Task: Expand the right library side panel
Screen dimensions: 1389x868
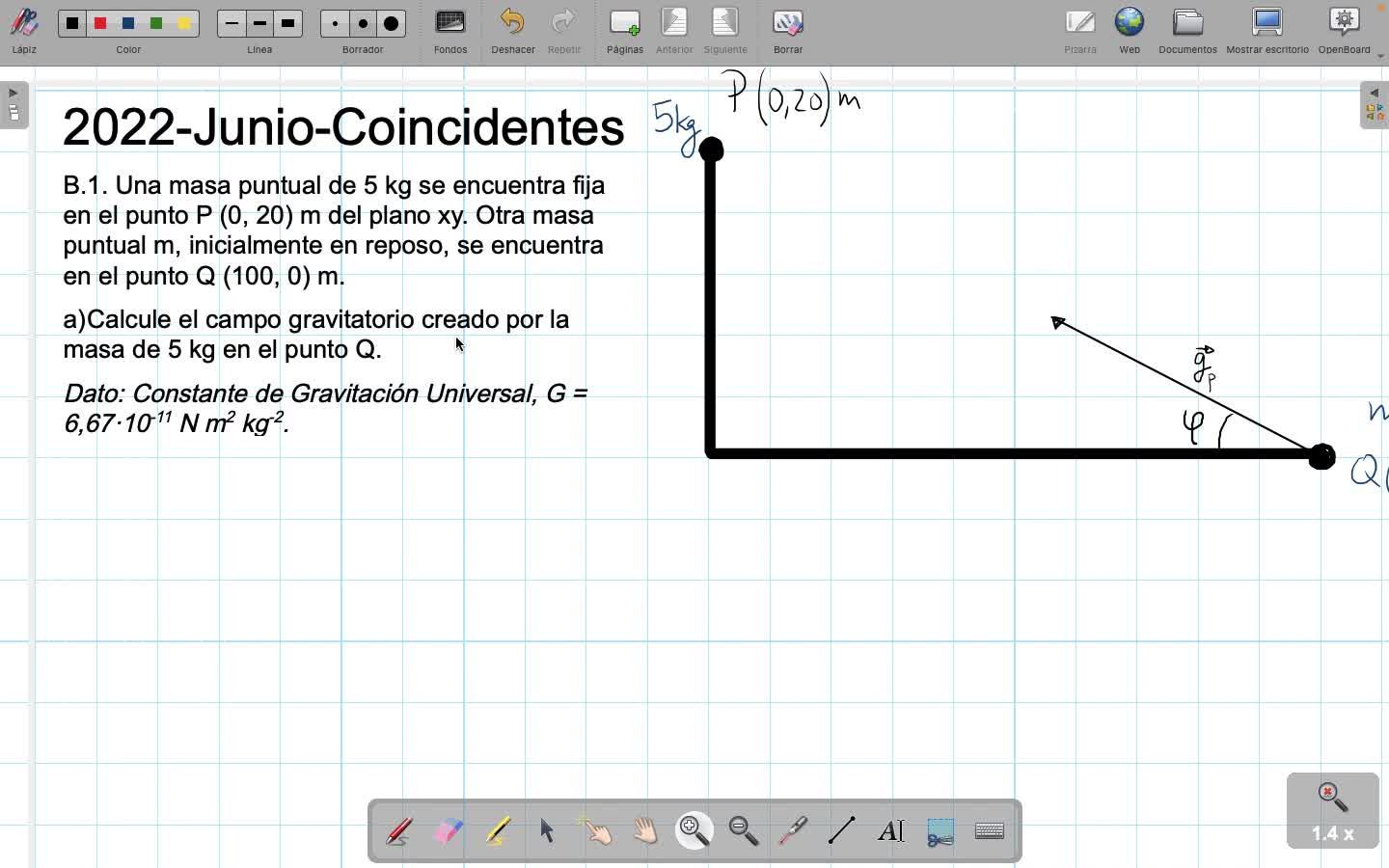Action: [x=1375, y=105]
